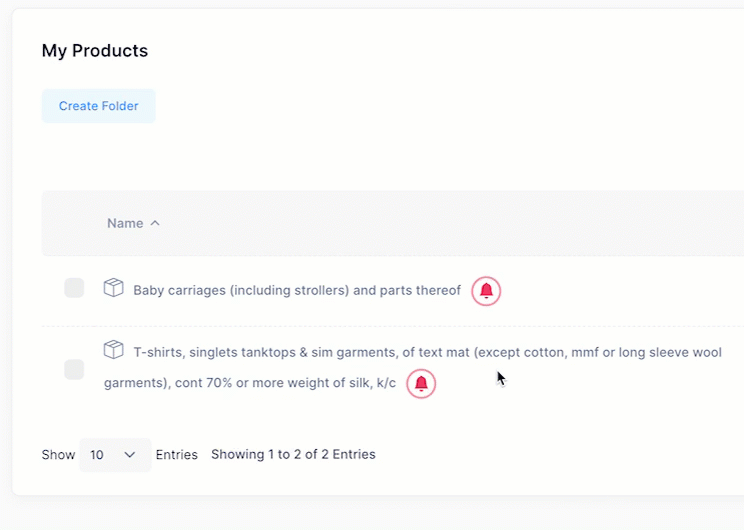Viewport: 744px width, 530px height.
Task: Tick the checkbox for Baby carriages row
Action: 74,288
